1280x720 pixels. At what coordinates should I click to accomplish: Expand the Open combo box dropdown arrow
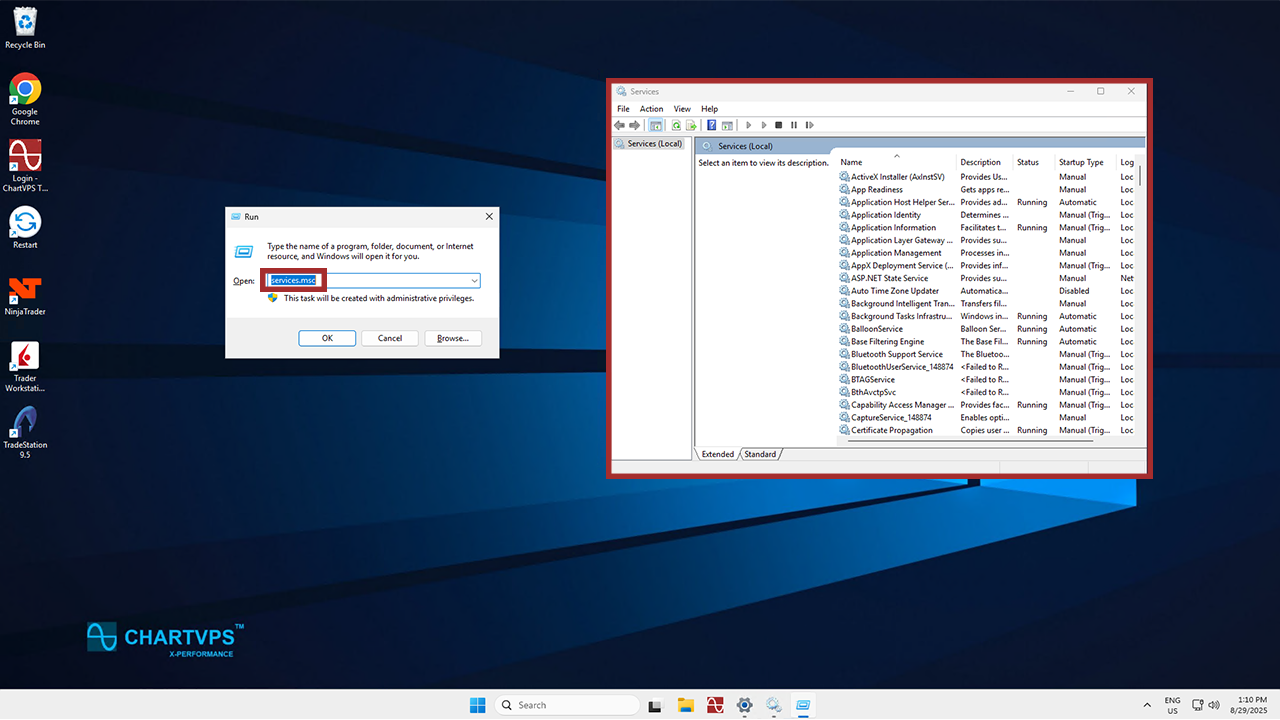474,281
